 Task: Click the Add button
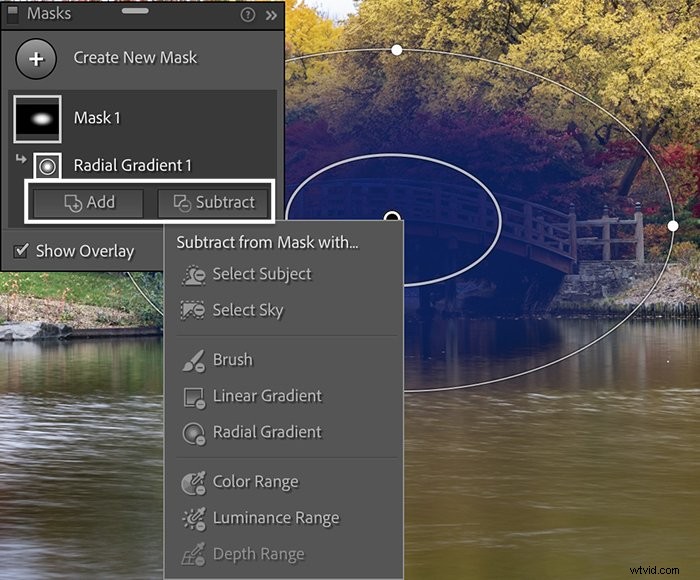click(x=88, y=202)
